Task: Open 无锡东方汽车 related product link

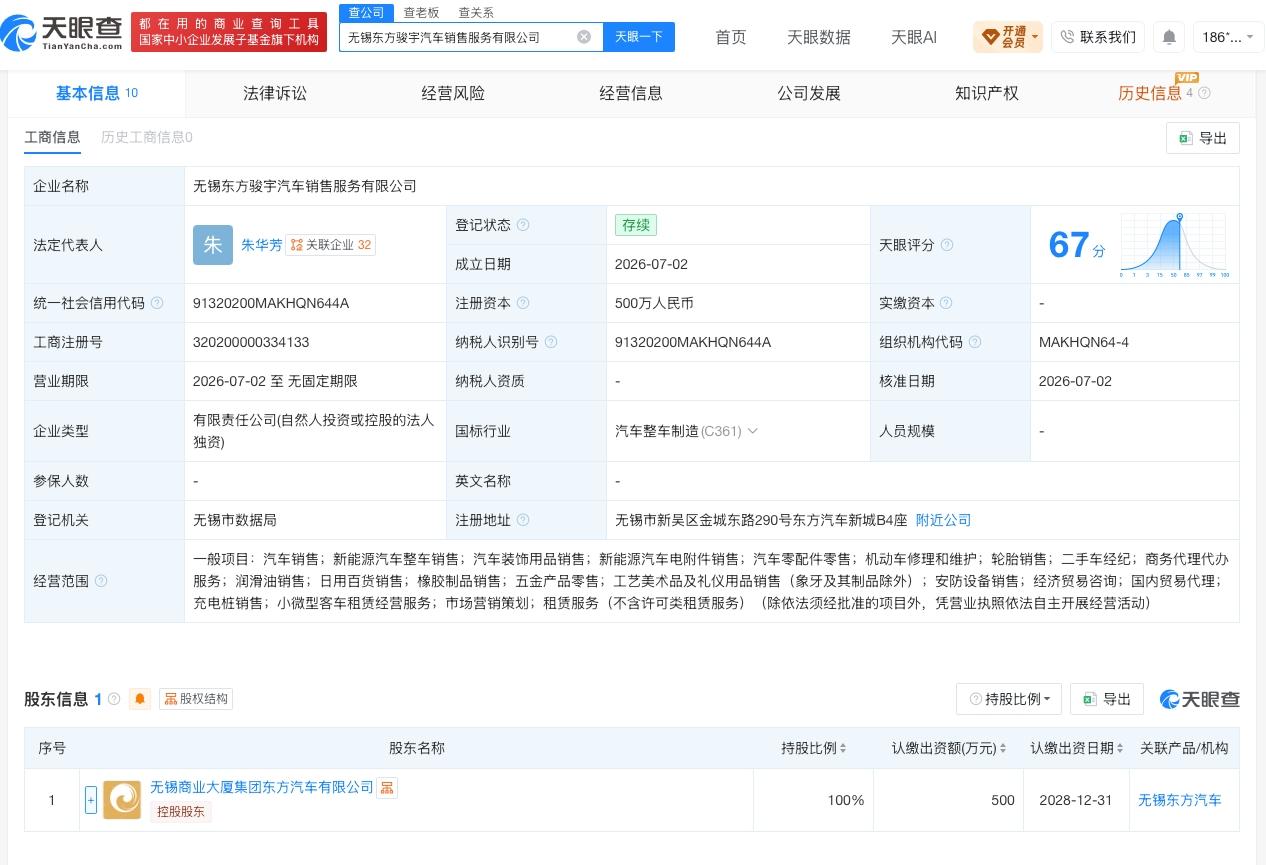Action: (1180, 800)
